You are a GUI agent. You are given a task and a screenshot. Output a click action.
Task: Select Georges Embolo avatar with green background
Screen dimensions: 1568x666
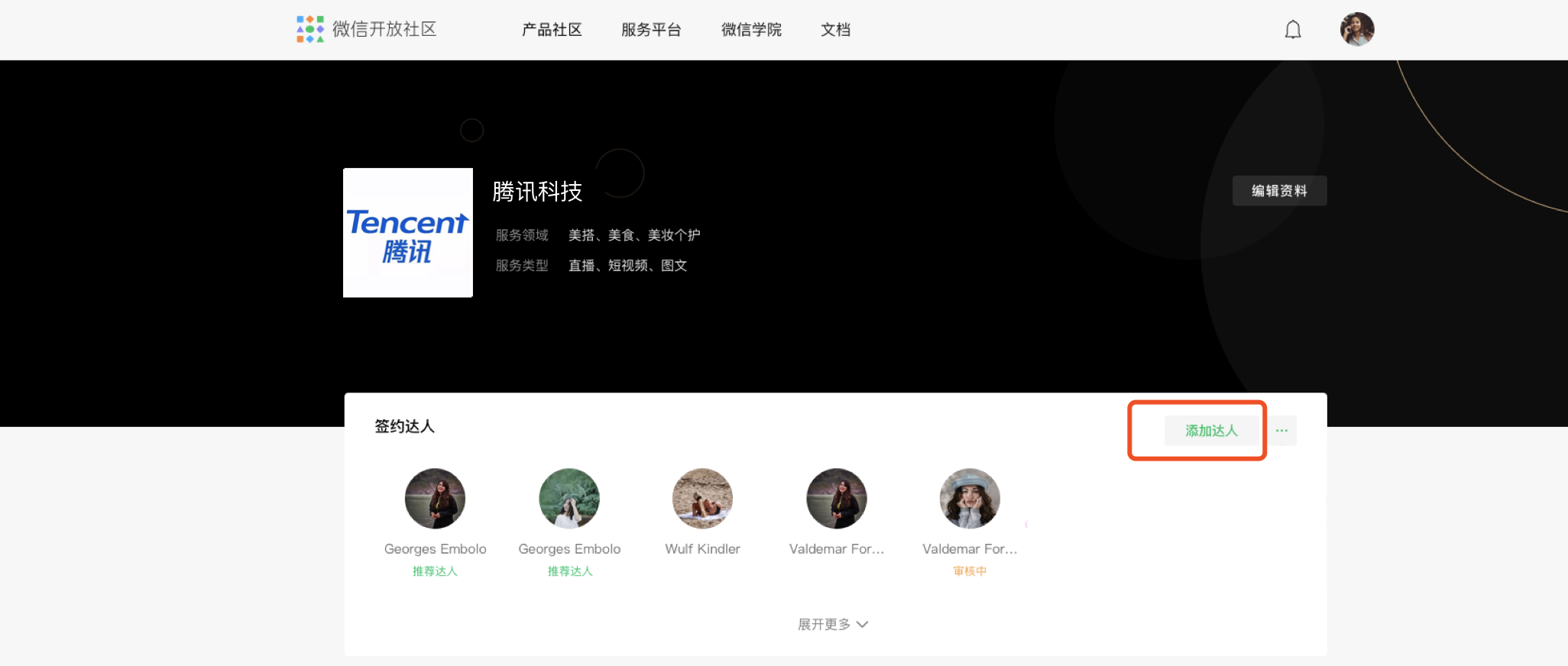tap(569, 499)
